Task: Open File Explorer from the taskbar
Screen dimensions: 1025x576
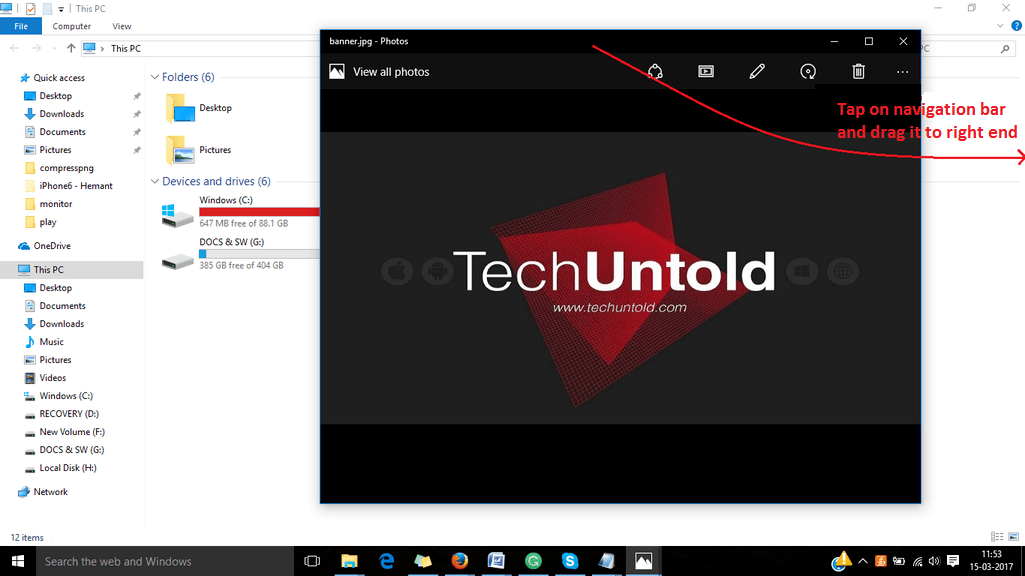Action: click(350, 561)
